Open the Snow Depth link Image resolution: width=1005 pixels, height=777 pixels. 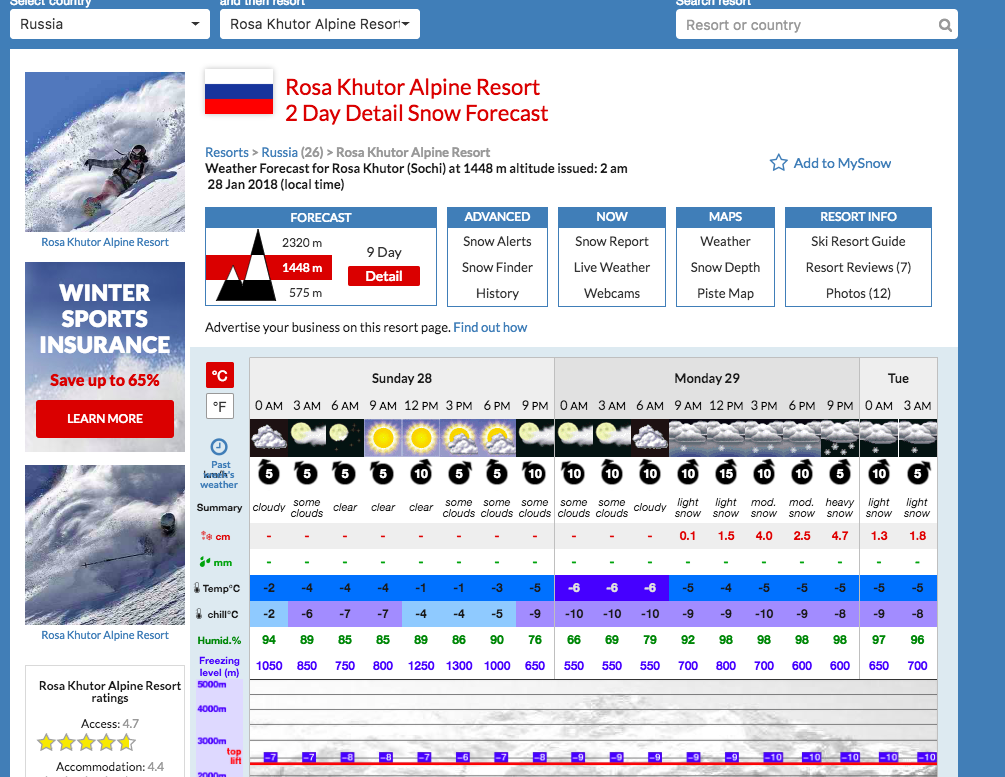[x=726, y=267]
